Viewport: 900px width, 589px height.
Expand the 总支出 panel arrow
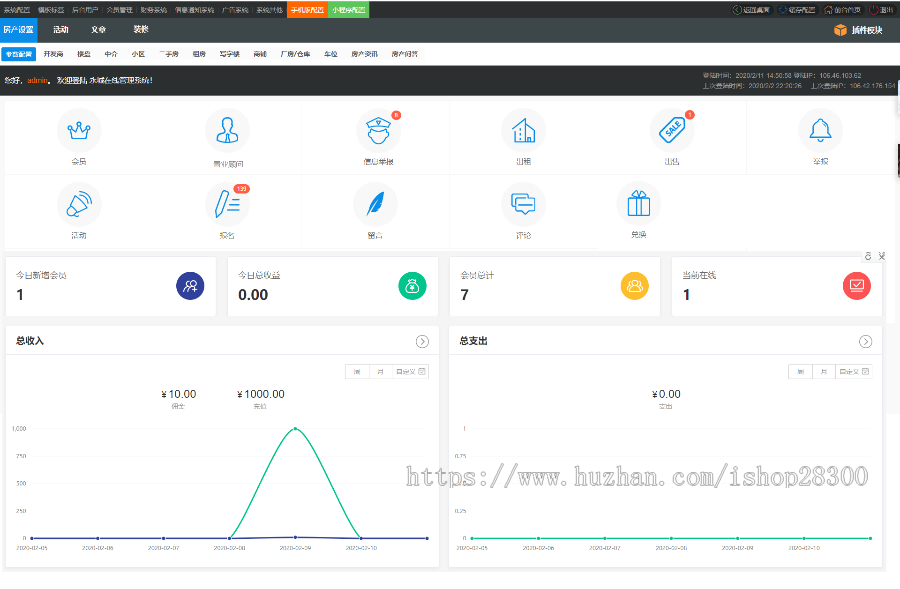pos(865,342)
